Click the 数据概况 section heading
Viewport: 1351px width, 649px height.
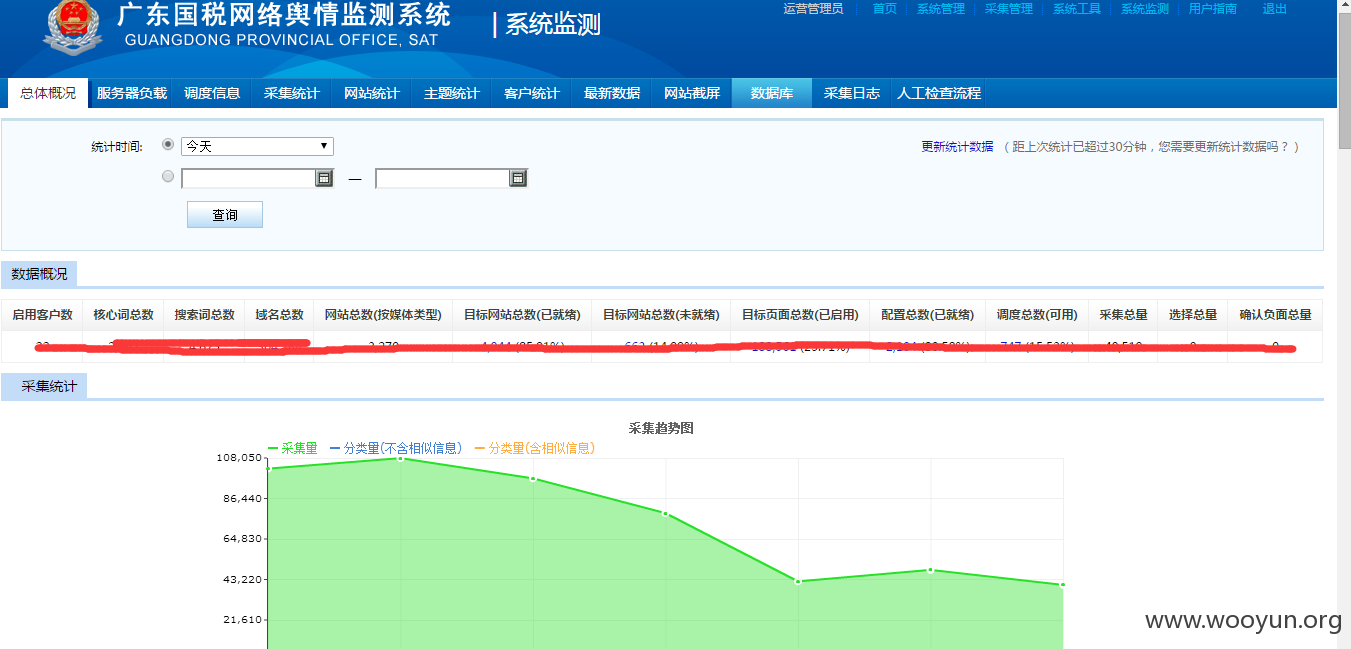(40, 274)
